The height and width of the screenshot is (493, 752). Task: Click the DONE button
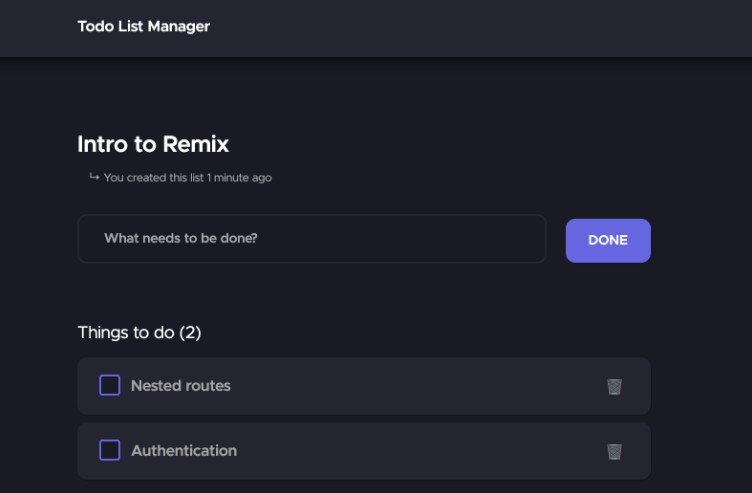608,240
